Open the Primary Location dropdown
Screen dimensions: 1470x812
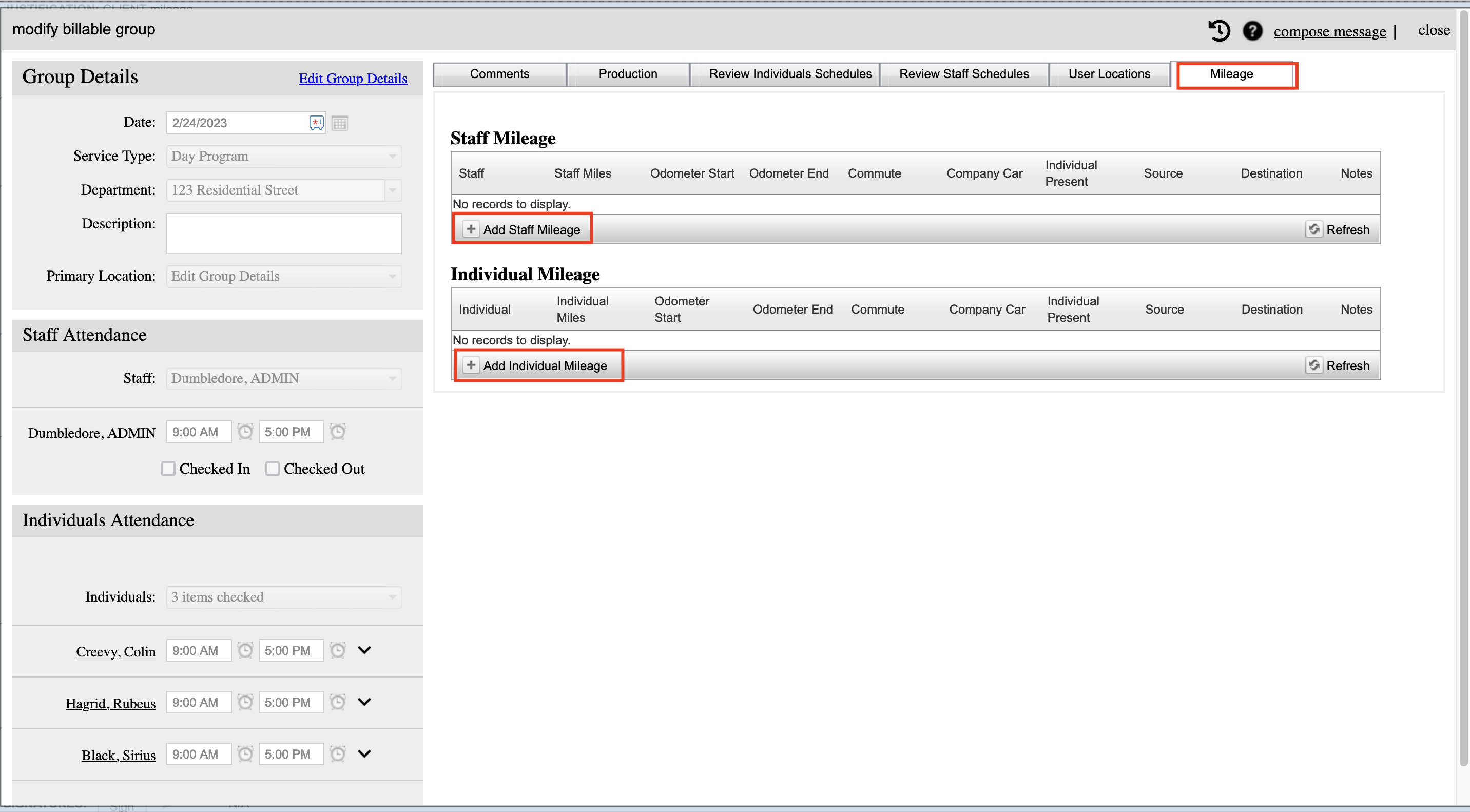[284, 276]
